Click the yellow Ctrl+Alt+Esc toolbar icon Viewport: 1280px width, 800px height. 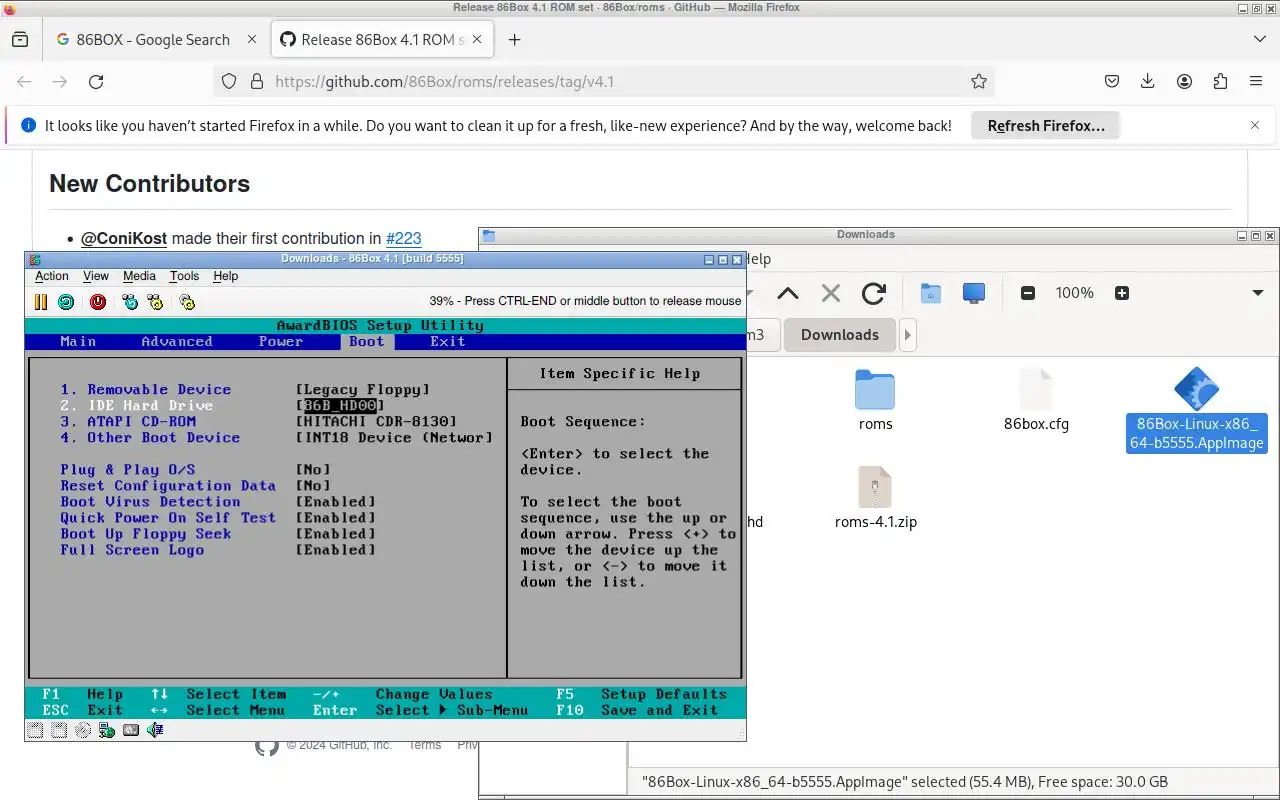point(155,301)
